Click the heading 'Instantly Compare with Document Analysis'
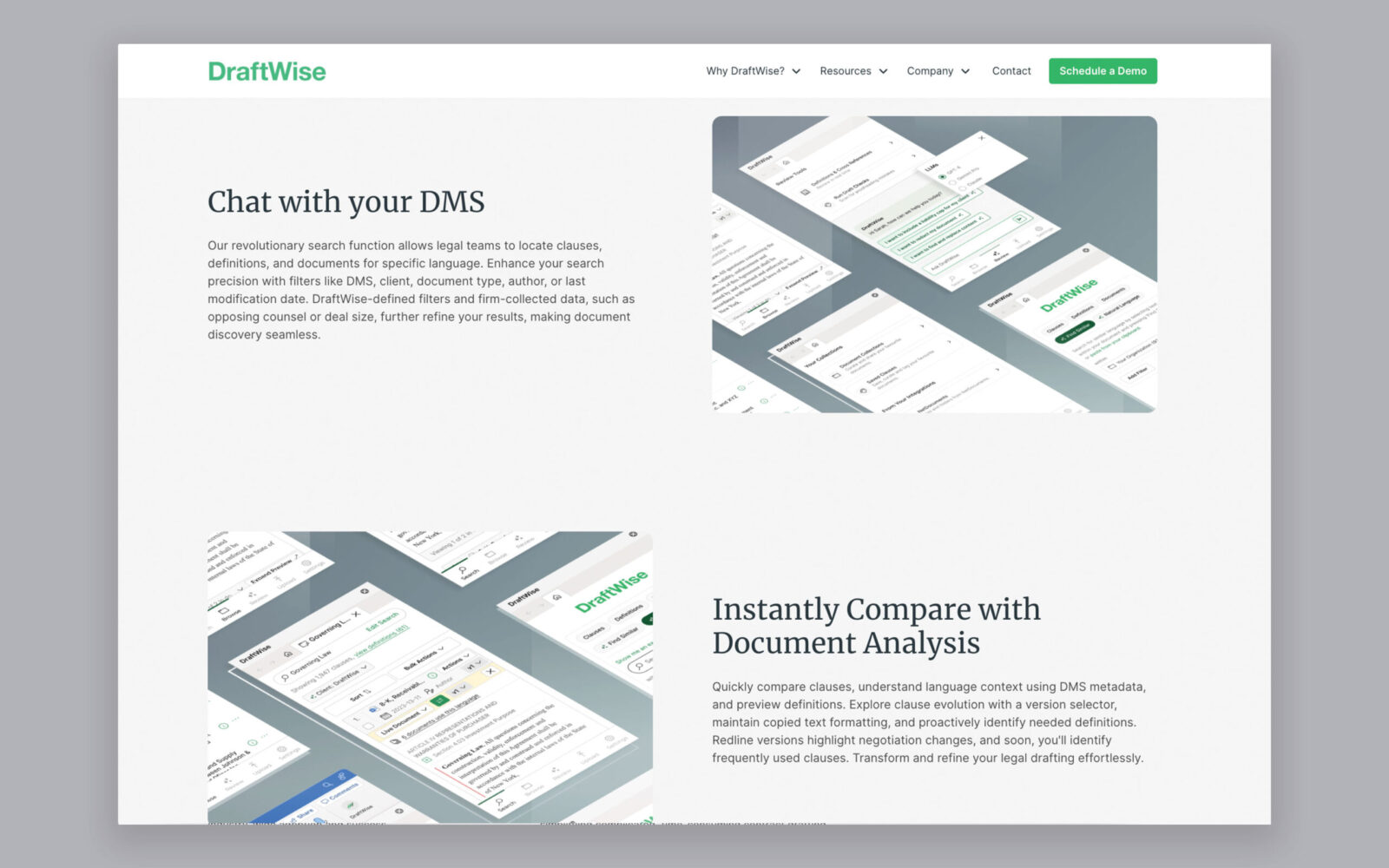Screen dimensions: 1389x868 (876, 626)
